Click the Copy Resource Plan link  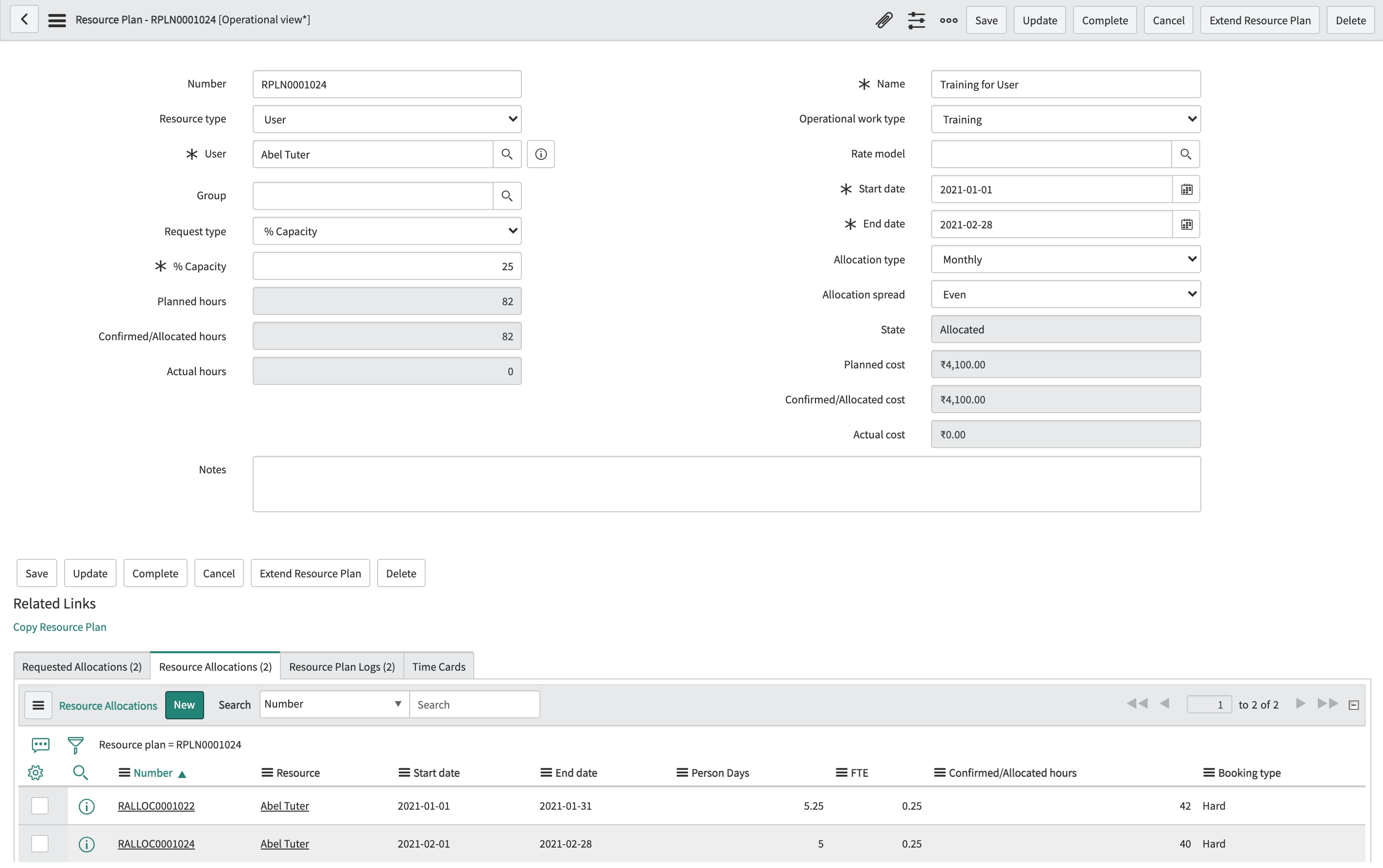point(60,627)
